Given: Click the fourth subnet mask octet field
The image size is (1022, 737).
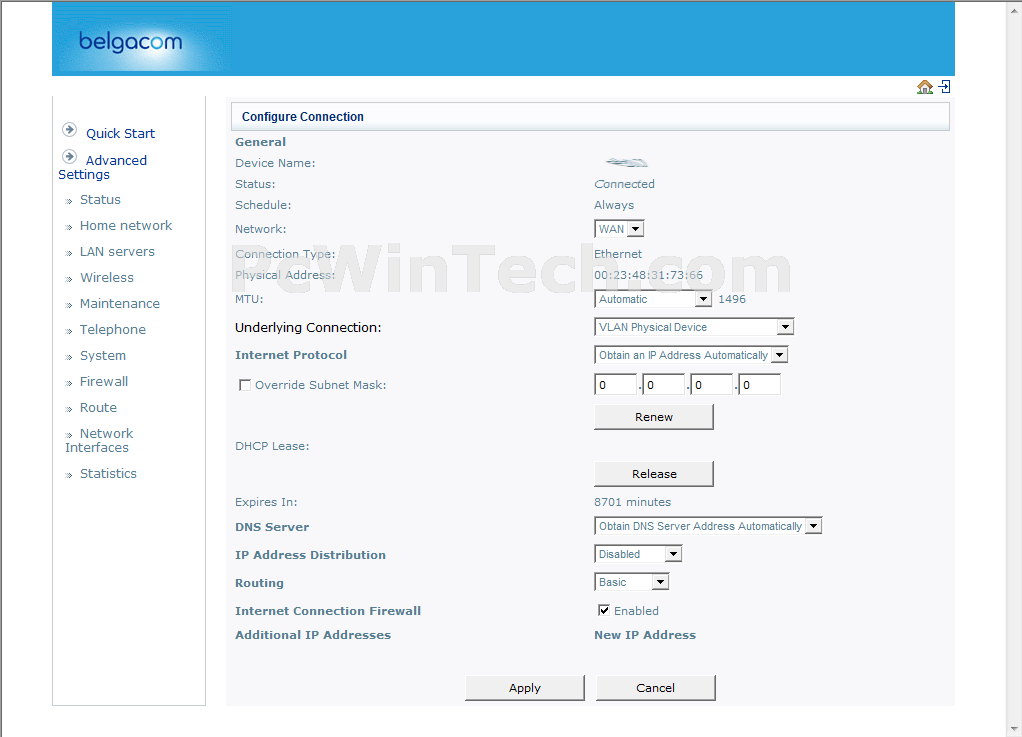Looking at the screenshot, I should (759, 384).
